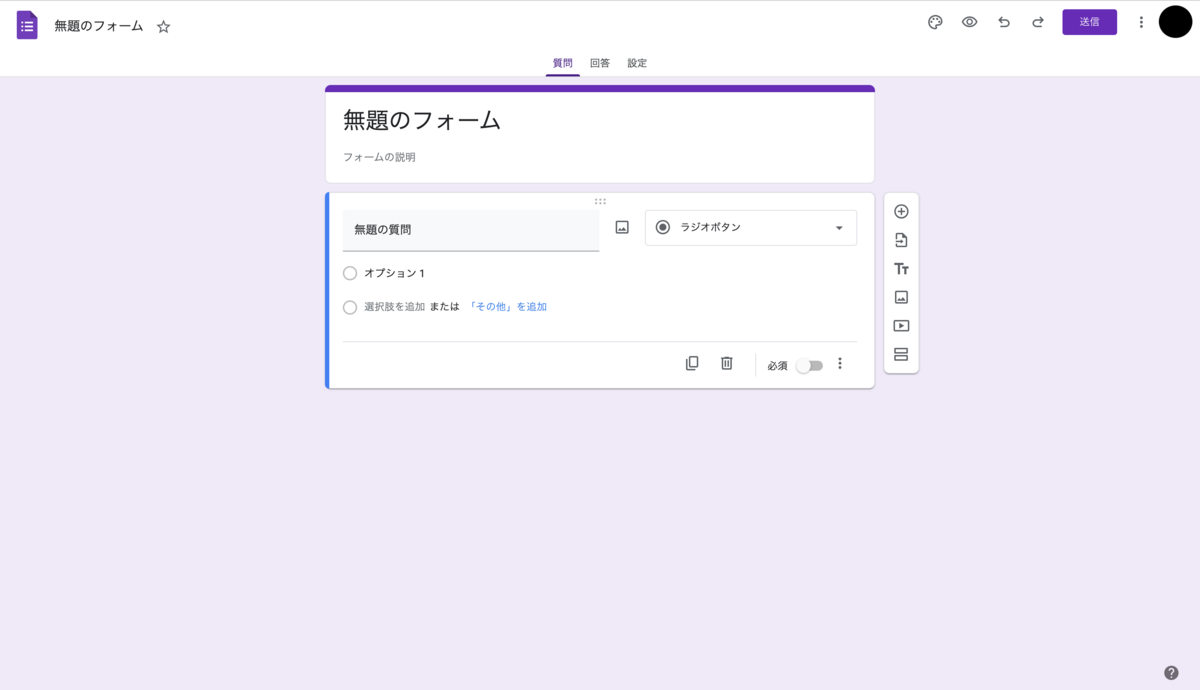1200x690 pixels.
Task: Open the question's more options menu
Action: point(840,363)
